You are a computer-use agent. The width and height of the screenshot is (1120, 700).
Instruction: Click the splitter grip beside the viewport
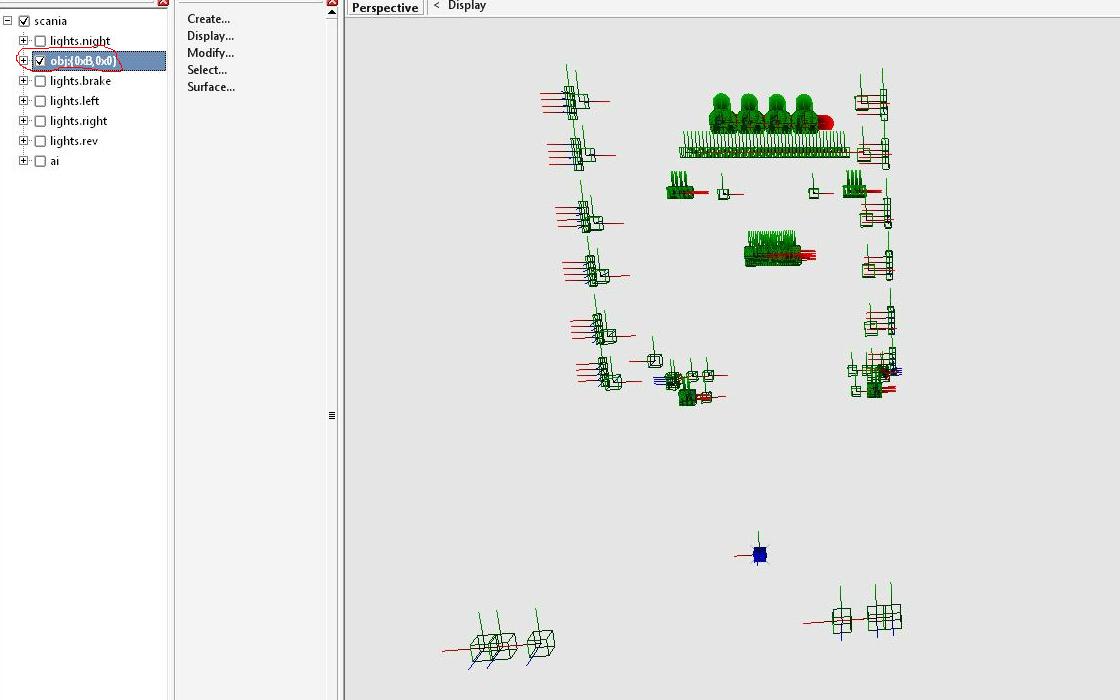(332, 415)
